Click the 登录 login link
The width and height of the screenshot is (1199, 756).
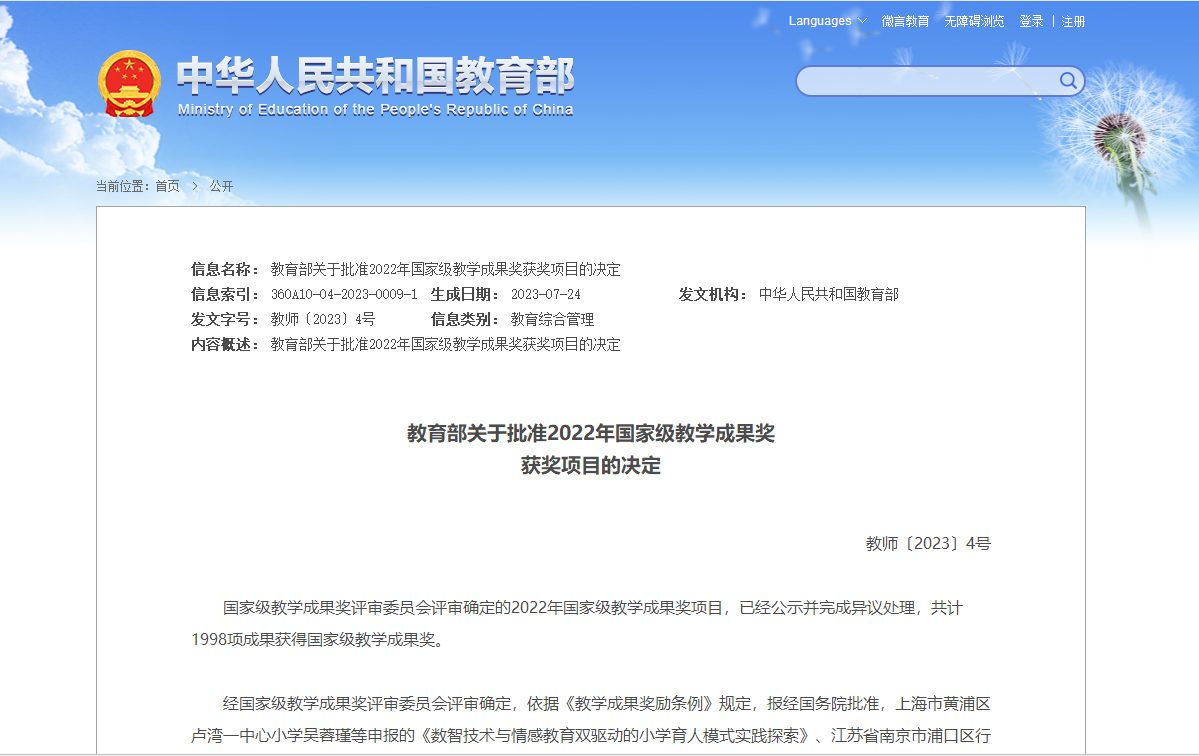coord(1031,21)
